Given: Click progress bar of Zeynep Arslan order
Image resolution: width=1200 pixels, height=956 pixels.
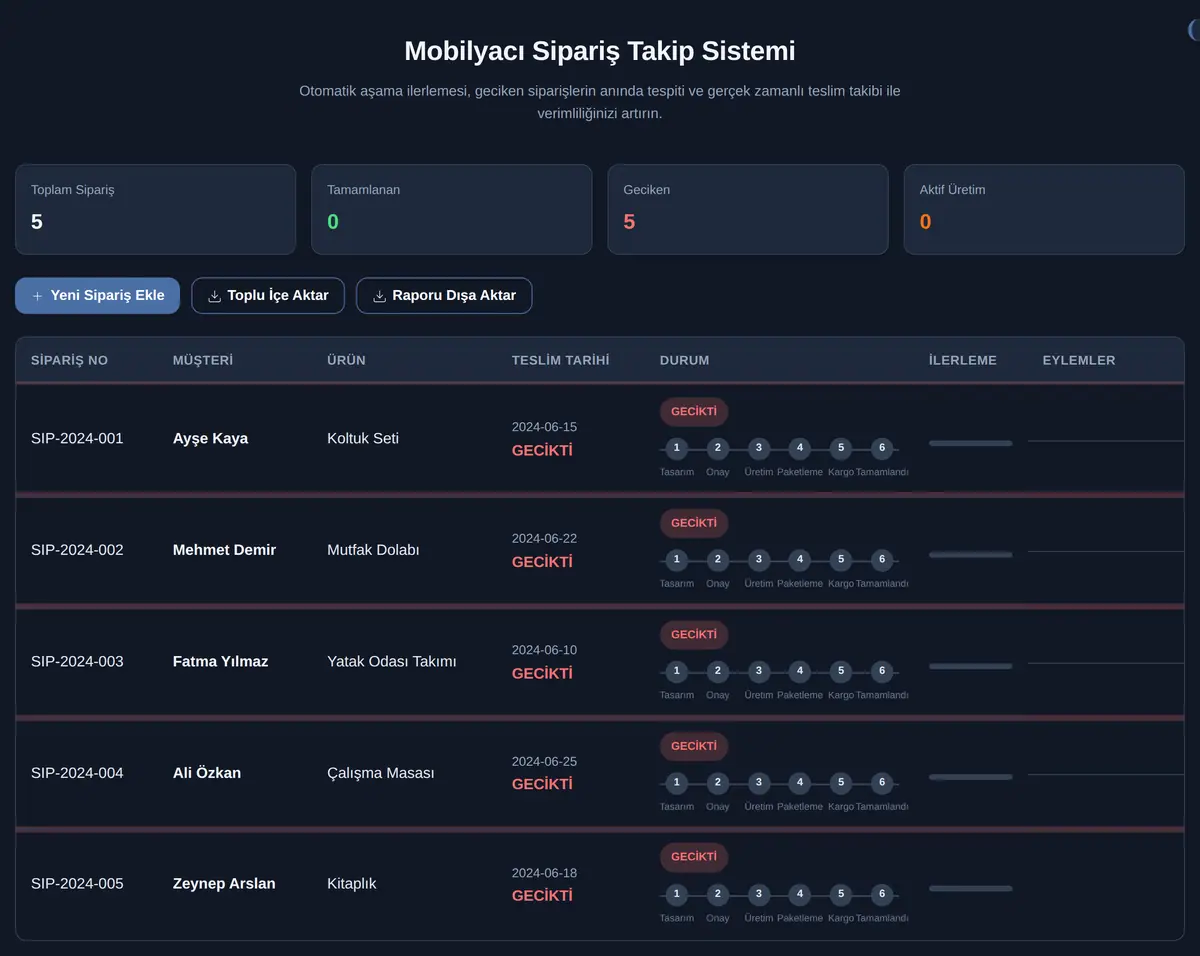Looking at the screenshot, I should coord(970,888).
